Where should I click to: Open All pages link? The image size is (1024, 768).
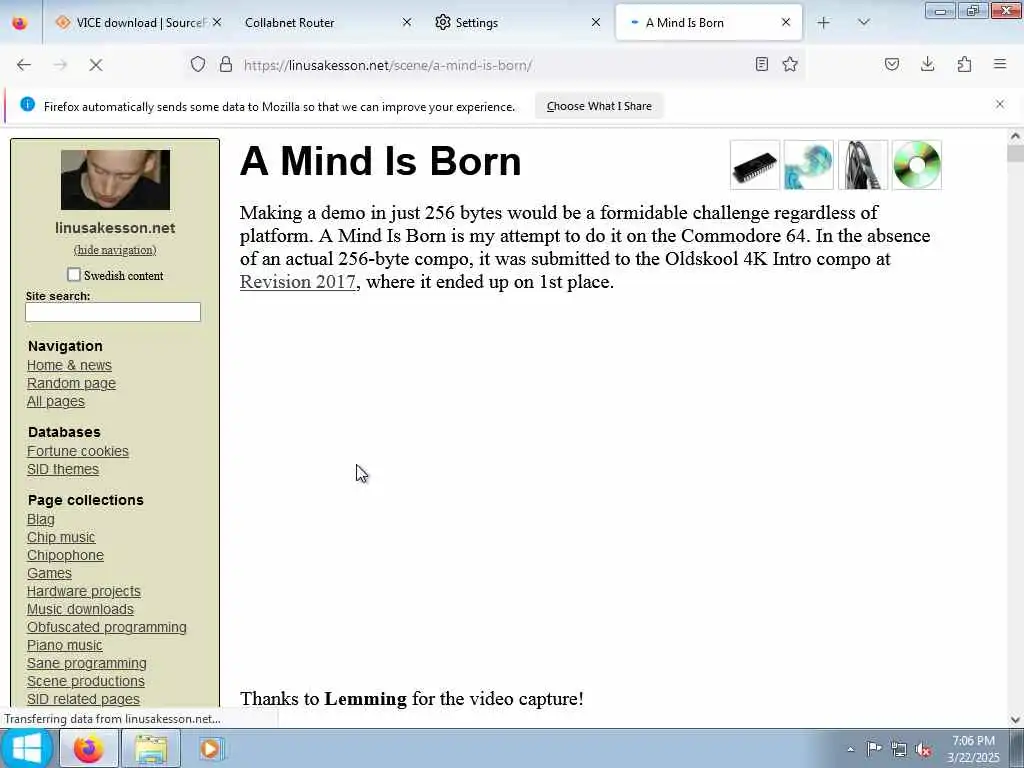click(x=56, y=402)
